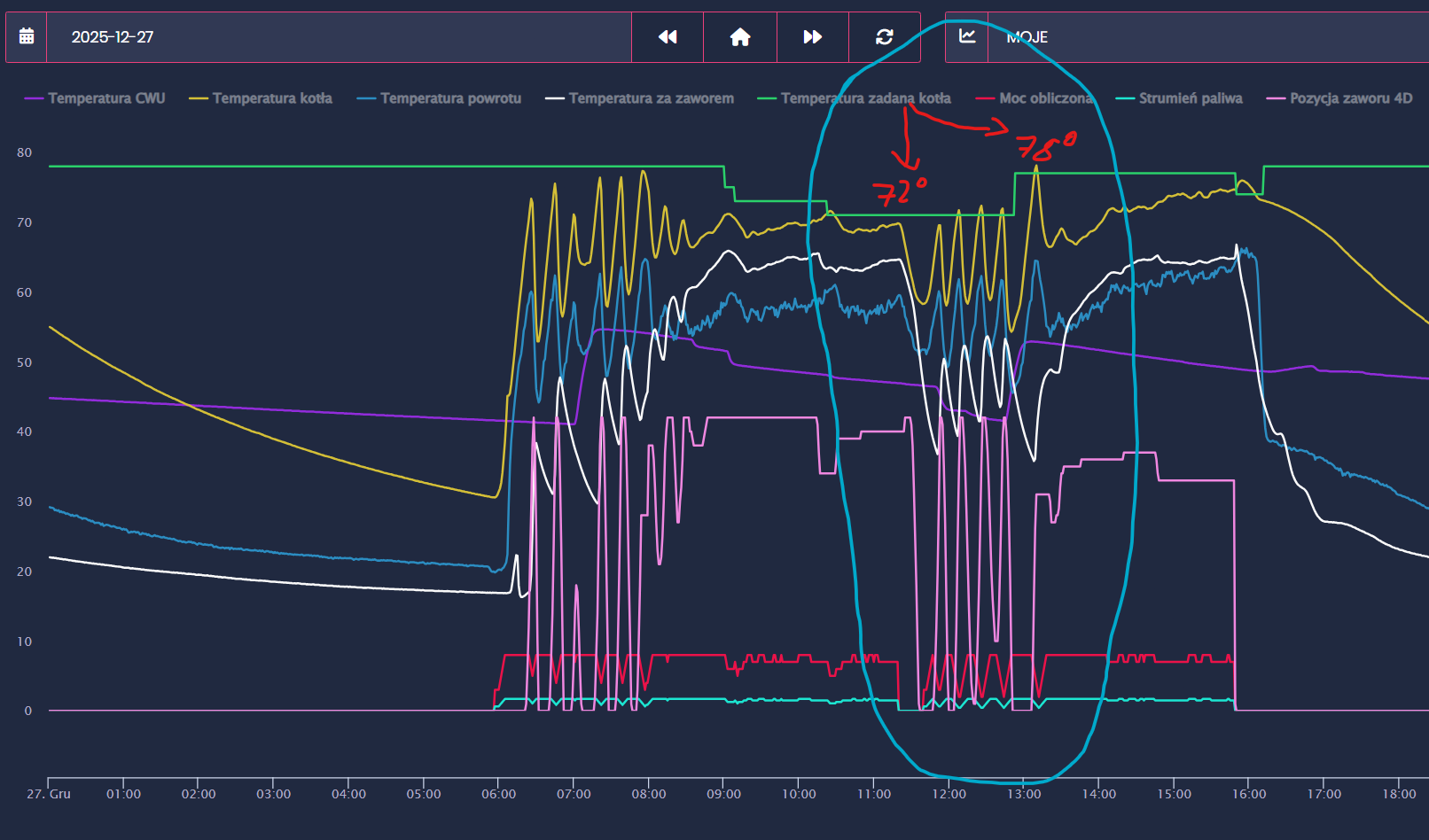This screenshot has height=840, width=1429.
Task: Click the home icon to return to today
Action: click(x=740, y=37)
